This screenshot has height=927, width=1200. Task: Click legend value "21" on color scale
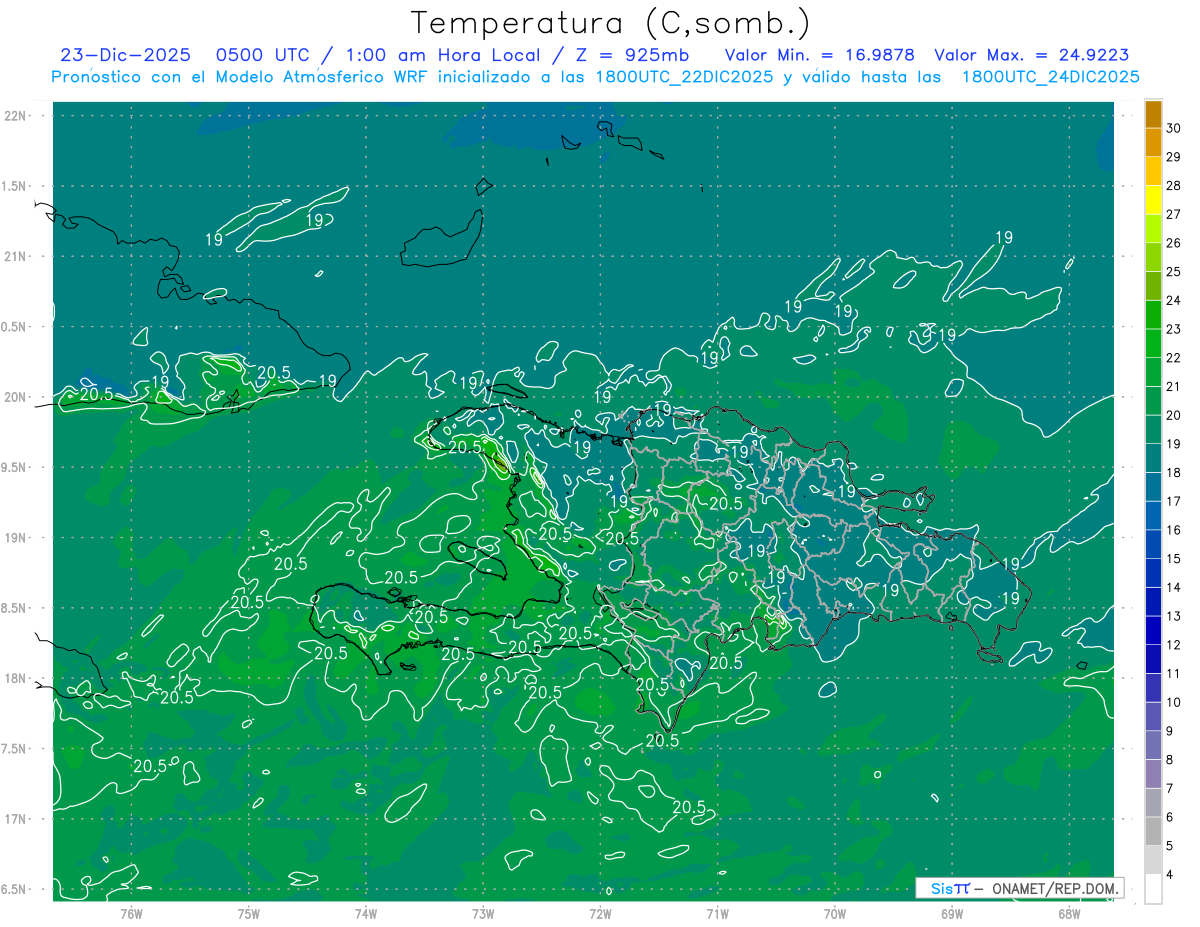coord(1174,387)
